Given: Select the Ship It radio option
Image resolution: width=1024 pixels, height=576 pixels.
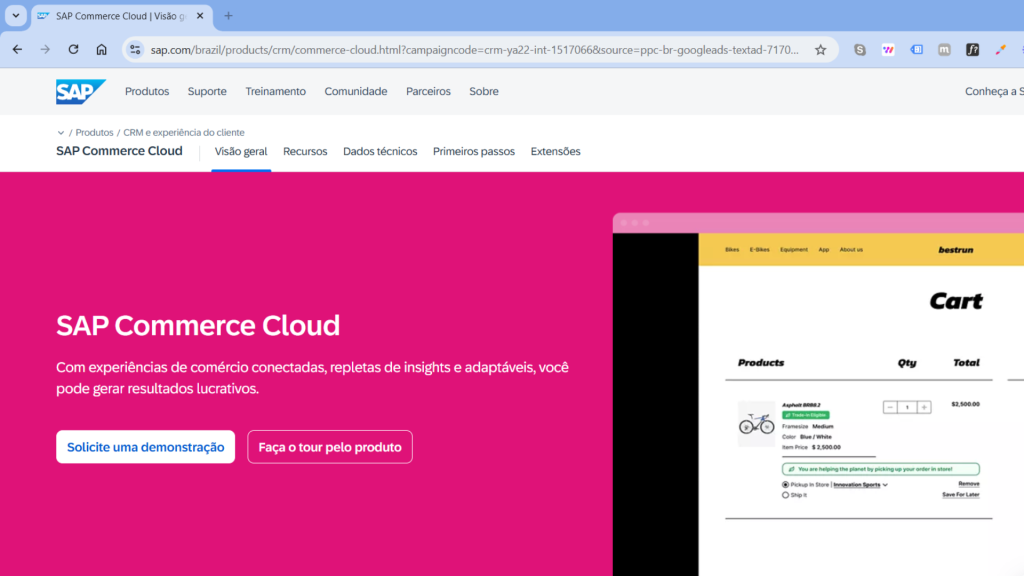Looking at the screenshot, I should [x=785, y=494].
